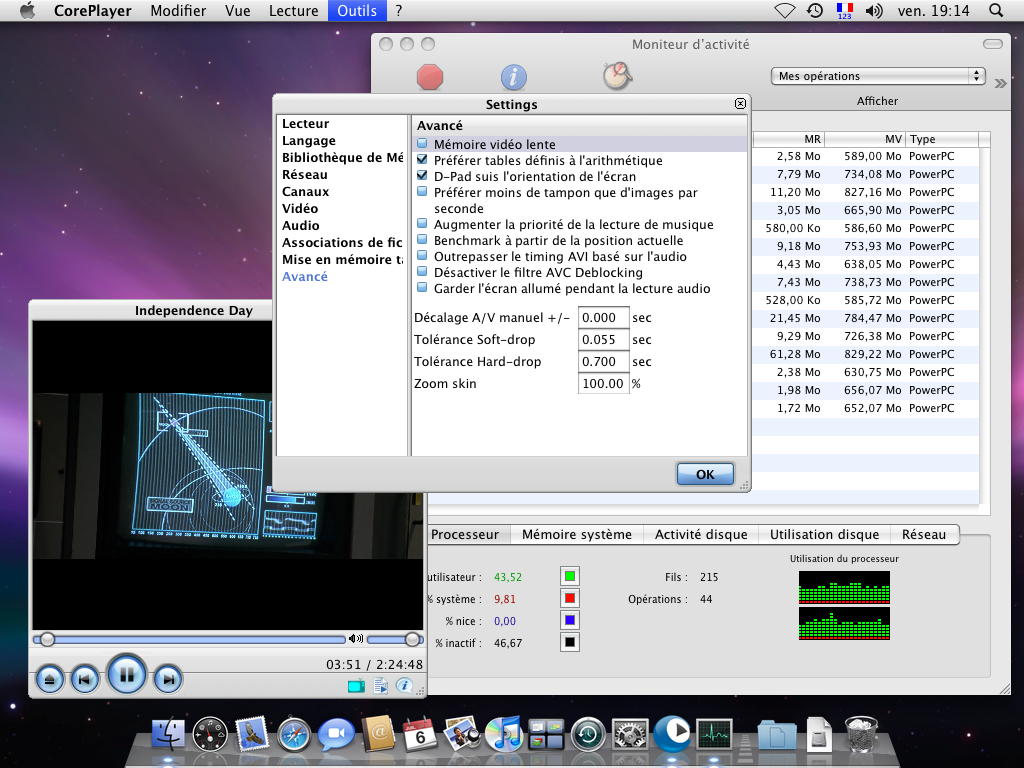Open iPhoto from the Dock
The width and height of the screenshot is (1024, 768).
(462, 734)
